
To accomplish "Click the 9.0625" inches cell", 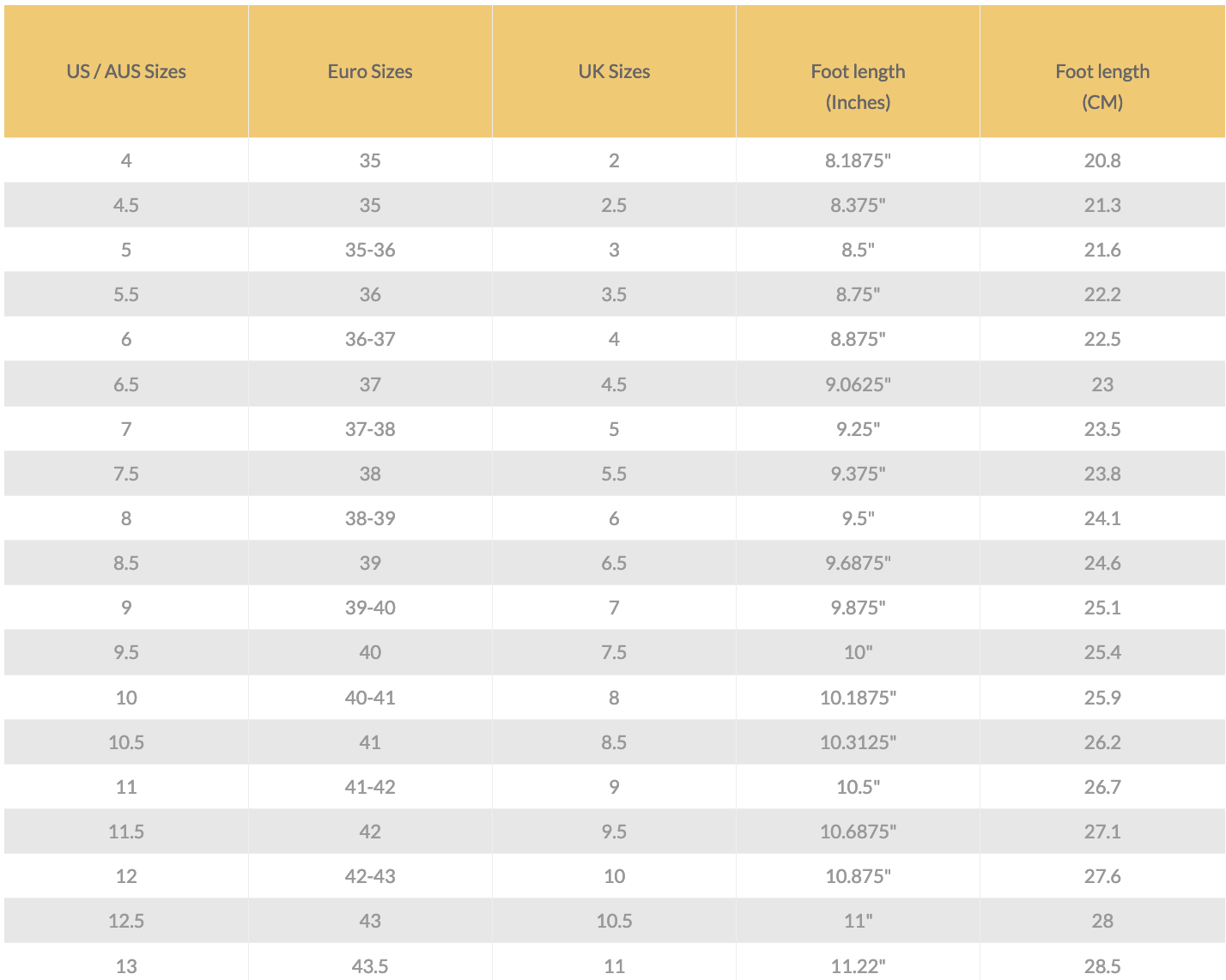I will point(858,384).
